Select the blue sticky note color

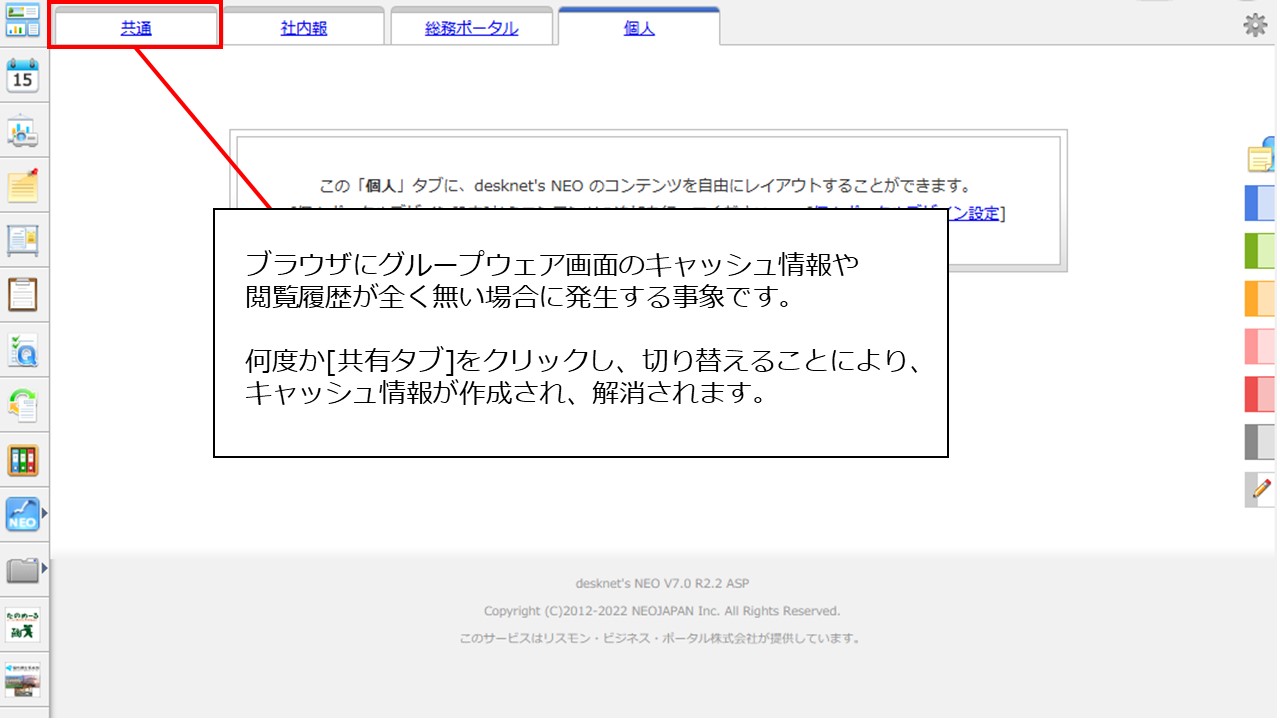[1260, 203]
